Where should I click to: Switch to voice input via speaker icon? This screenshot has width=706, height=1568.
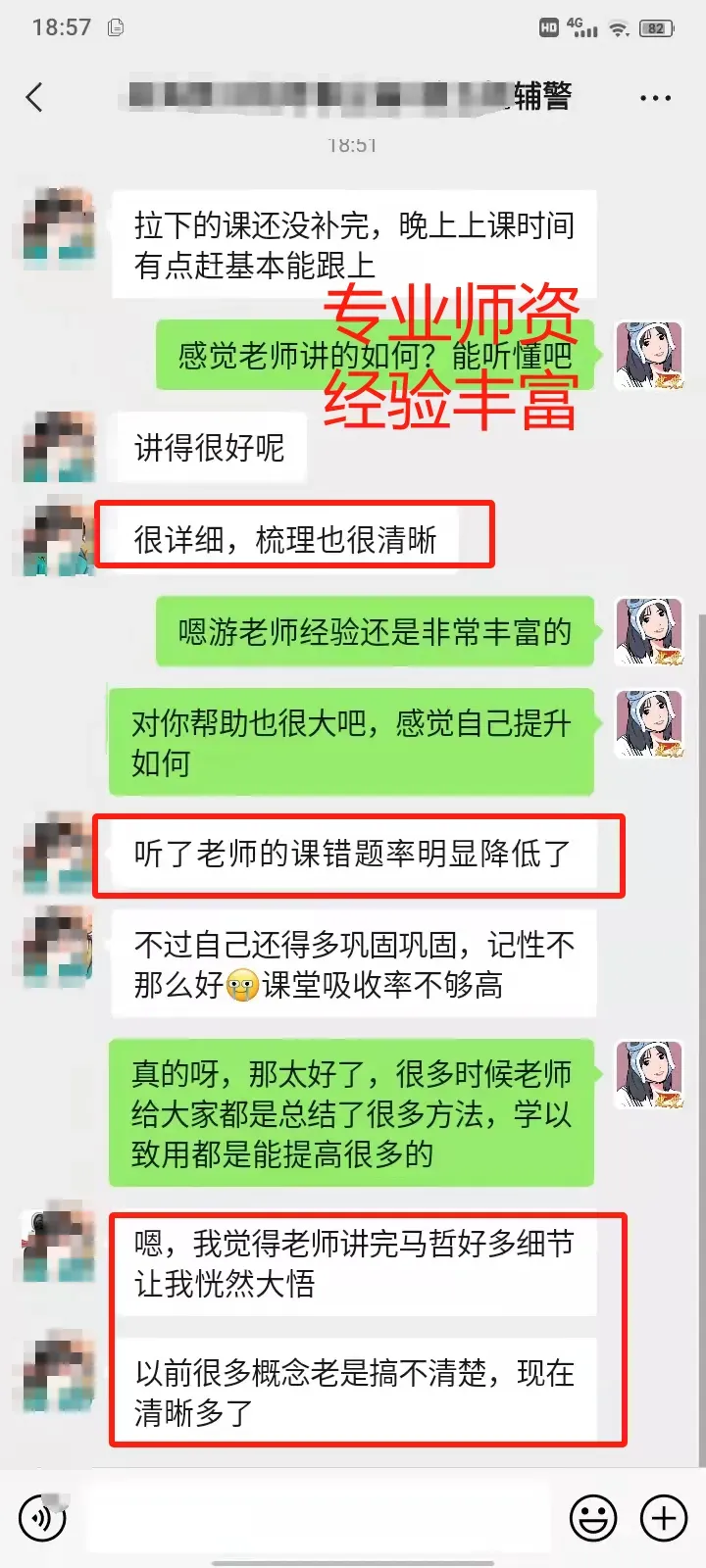pos(43,1519)
